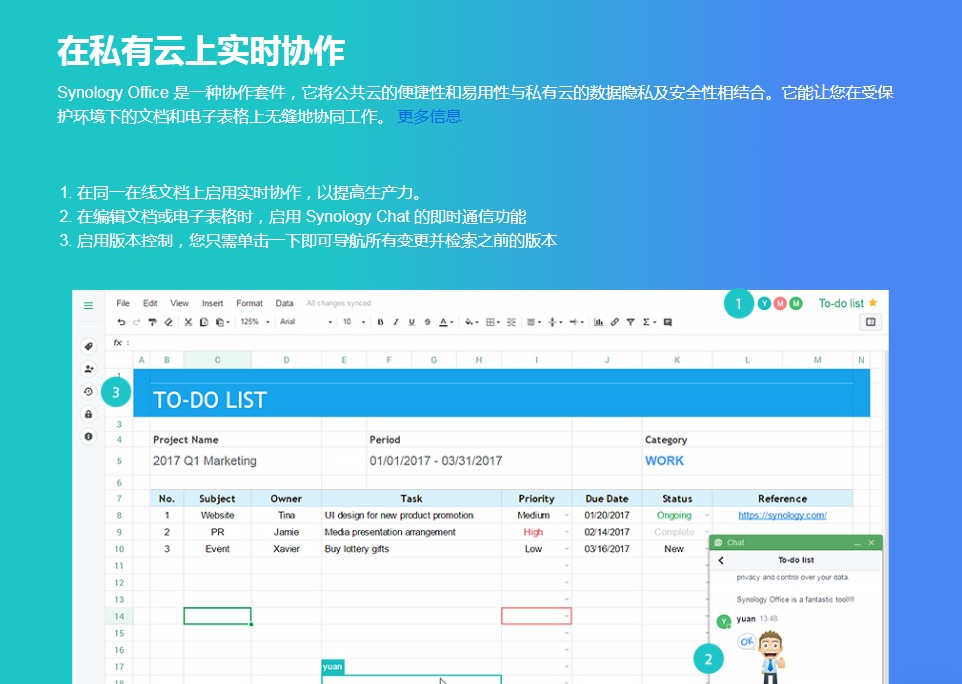Close the Chat panel
The image size is (962, 684).
tap(871, 542)
